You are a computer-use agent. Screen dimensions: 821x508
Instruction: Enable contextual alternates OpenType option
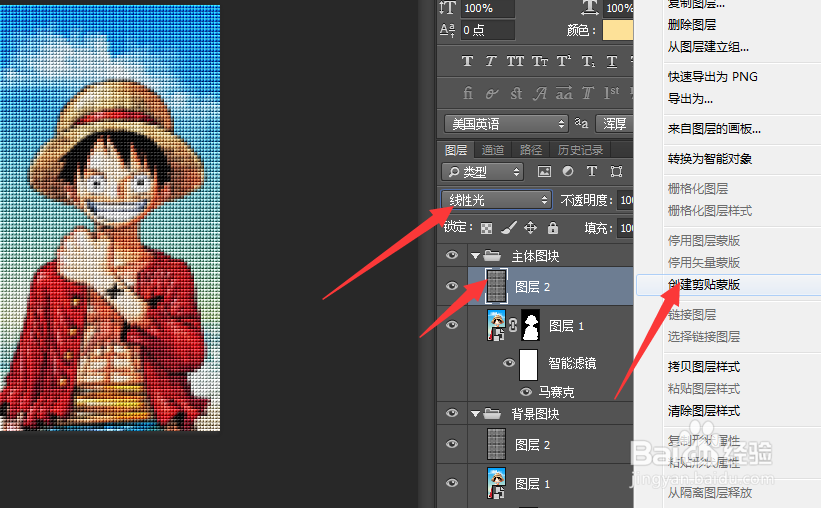pos(491,93)
